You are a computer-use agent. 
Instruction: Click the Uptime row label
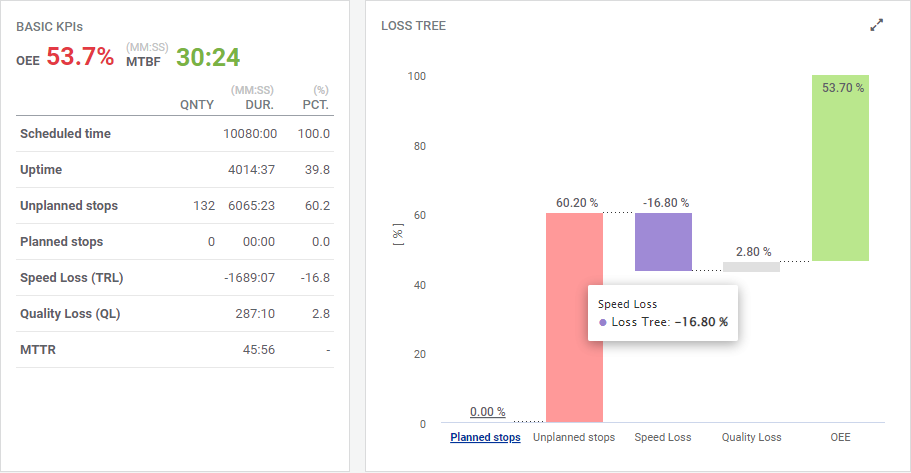(x=41, y=170)
